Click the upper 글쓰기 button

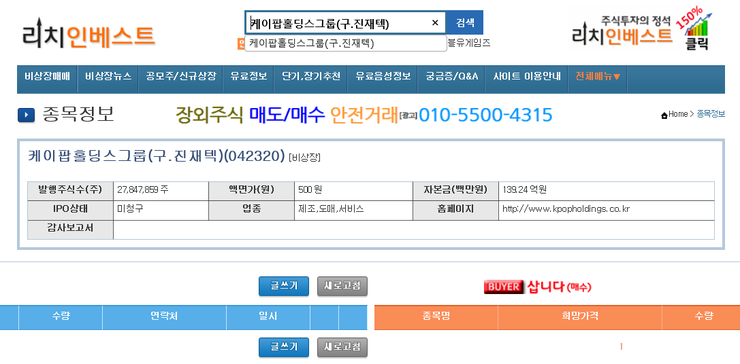point(284,286)
